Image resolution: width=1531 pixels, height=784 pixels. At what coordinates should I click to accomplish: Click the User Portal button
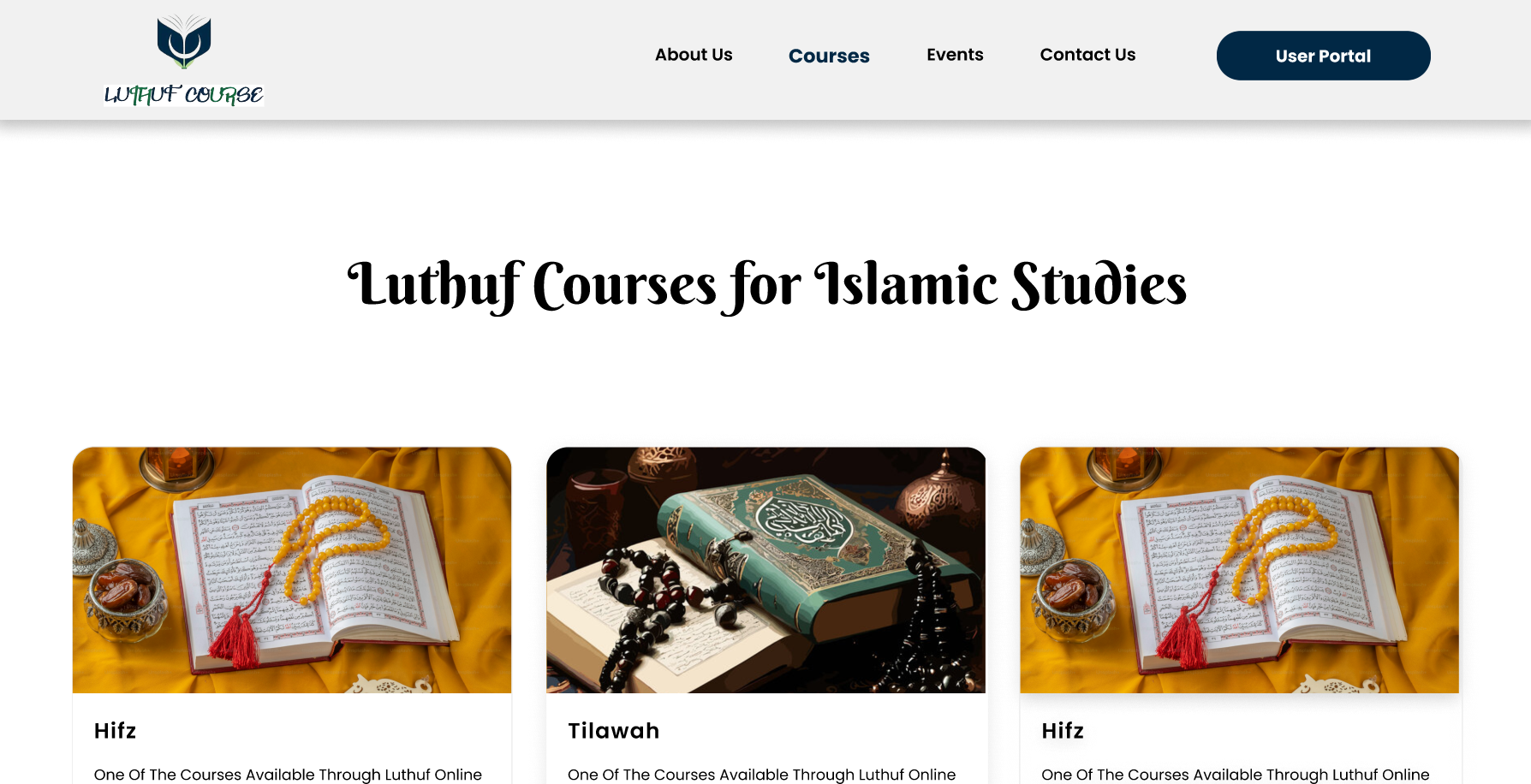(x=1323, y=56)
